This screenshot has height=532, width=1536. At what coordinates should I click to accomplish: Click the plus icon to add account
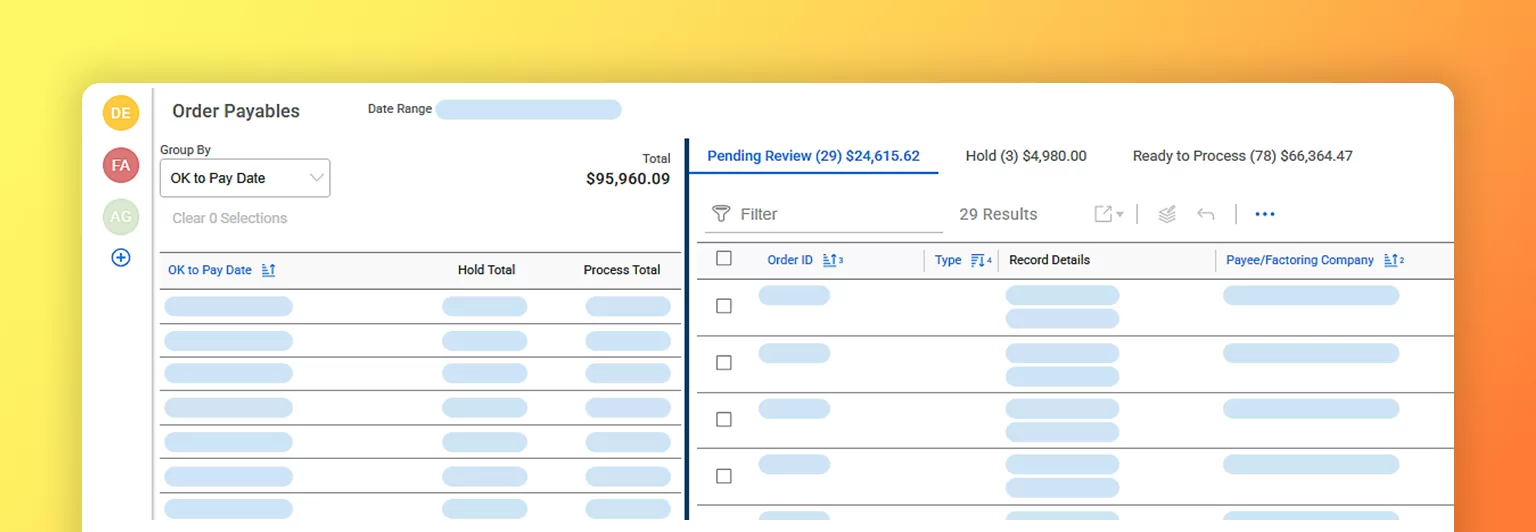click(x=121, y=258)
